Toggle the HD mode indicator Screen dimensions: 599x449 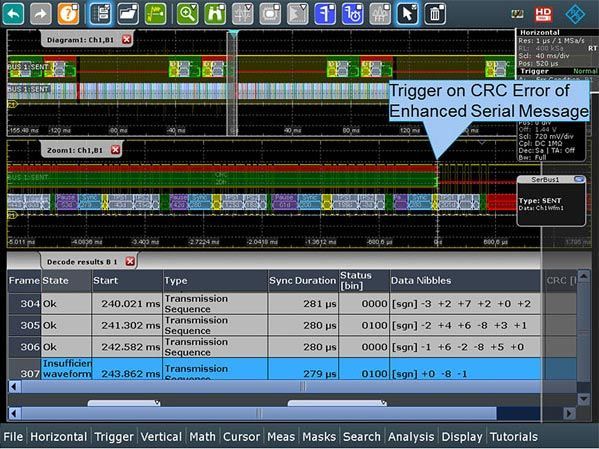click(543, 14)
